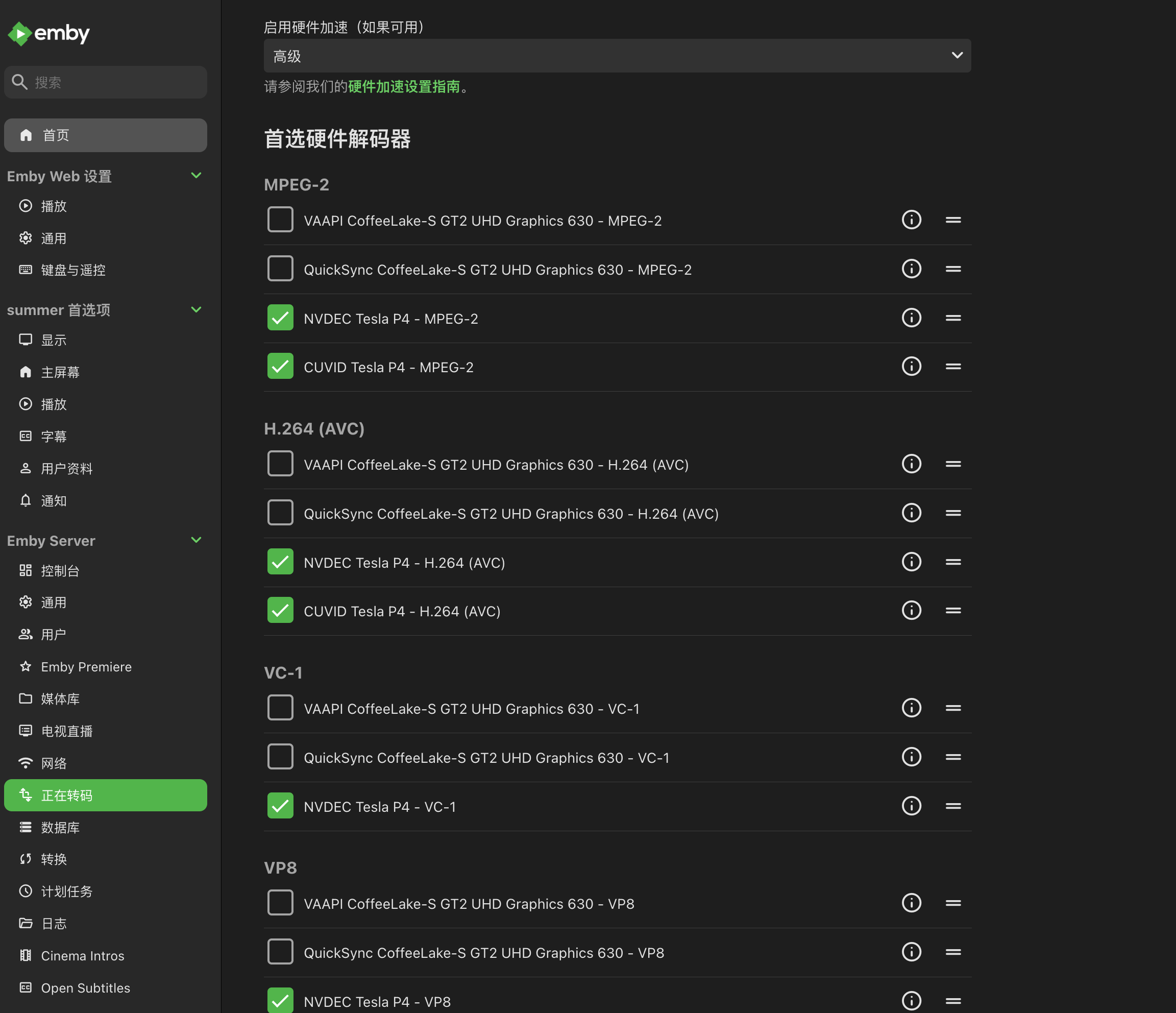1176x1013 pixels.
Task: Open 媒体库 library settings
Action: 106,699
